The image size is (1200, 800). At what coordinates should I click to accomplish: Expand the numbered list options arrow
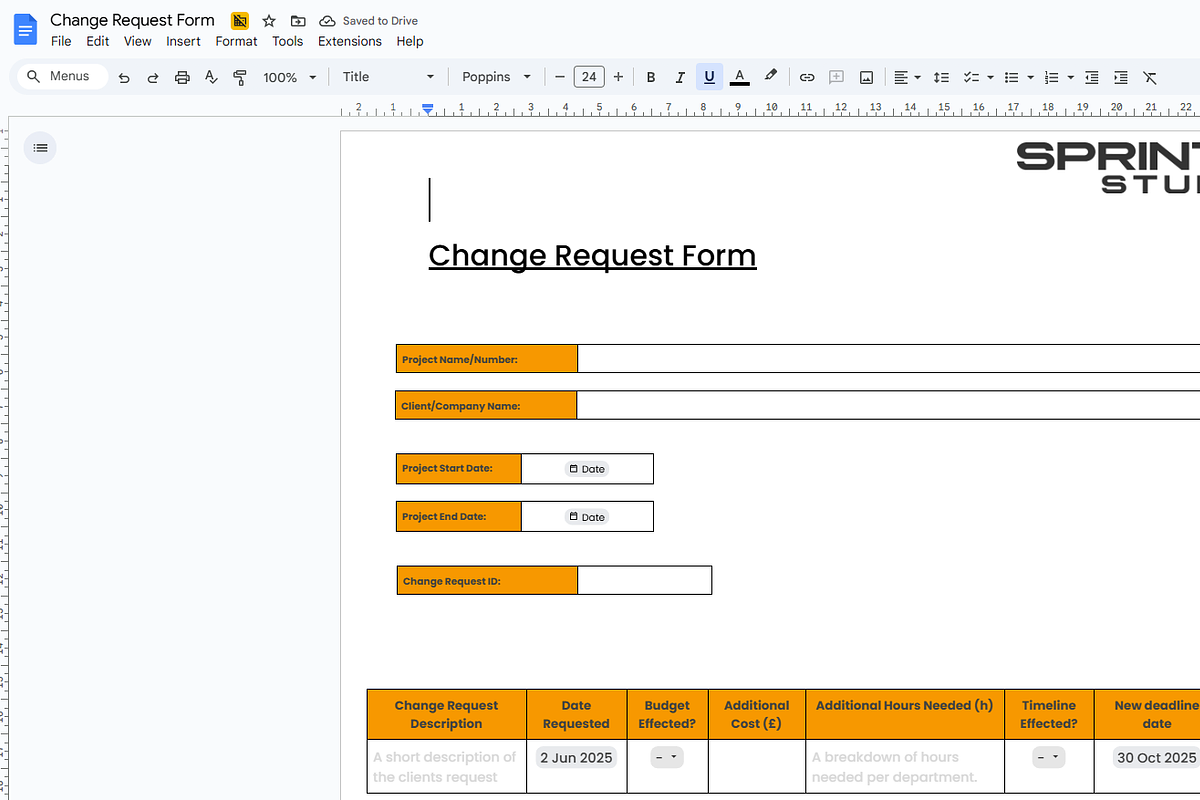tap(1070, 77)
